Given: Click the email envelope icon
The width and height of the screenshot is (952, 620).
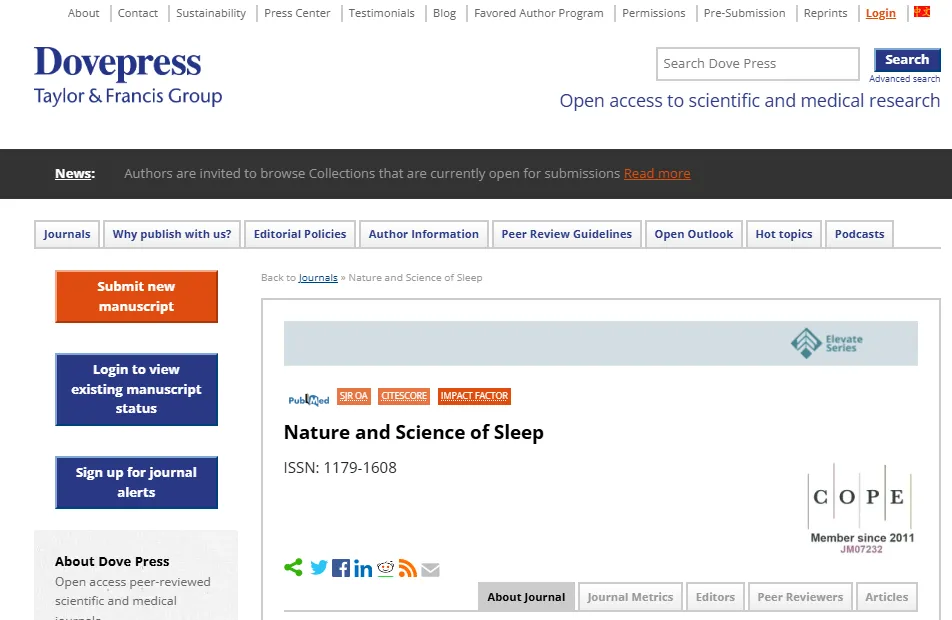Looking at the screenshot, I should (430, 570).
